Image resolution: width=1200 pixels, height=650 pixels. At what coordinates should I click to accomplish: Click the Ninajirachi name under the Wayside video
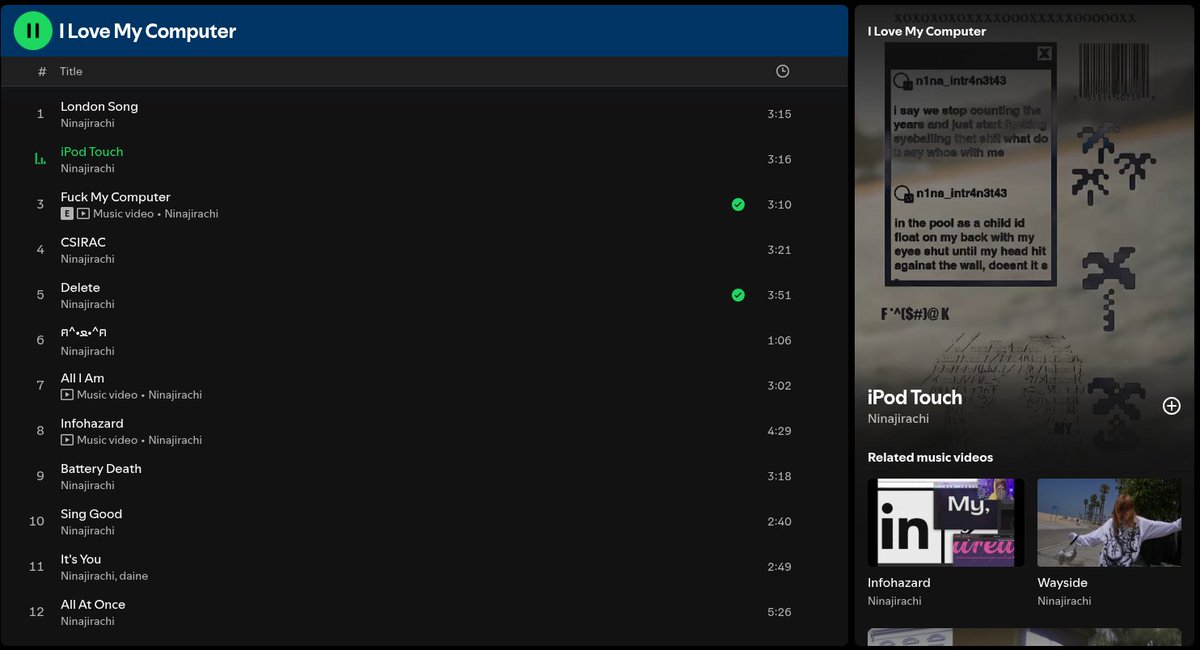coord(1064,601)
